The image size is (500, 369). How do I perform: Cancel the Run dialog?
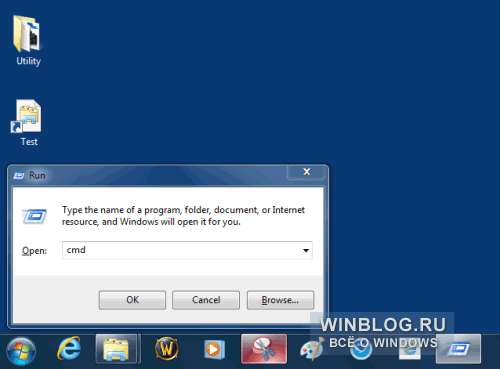pos(206,300)
